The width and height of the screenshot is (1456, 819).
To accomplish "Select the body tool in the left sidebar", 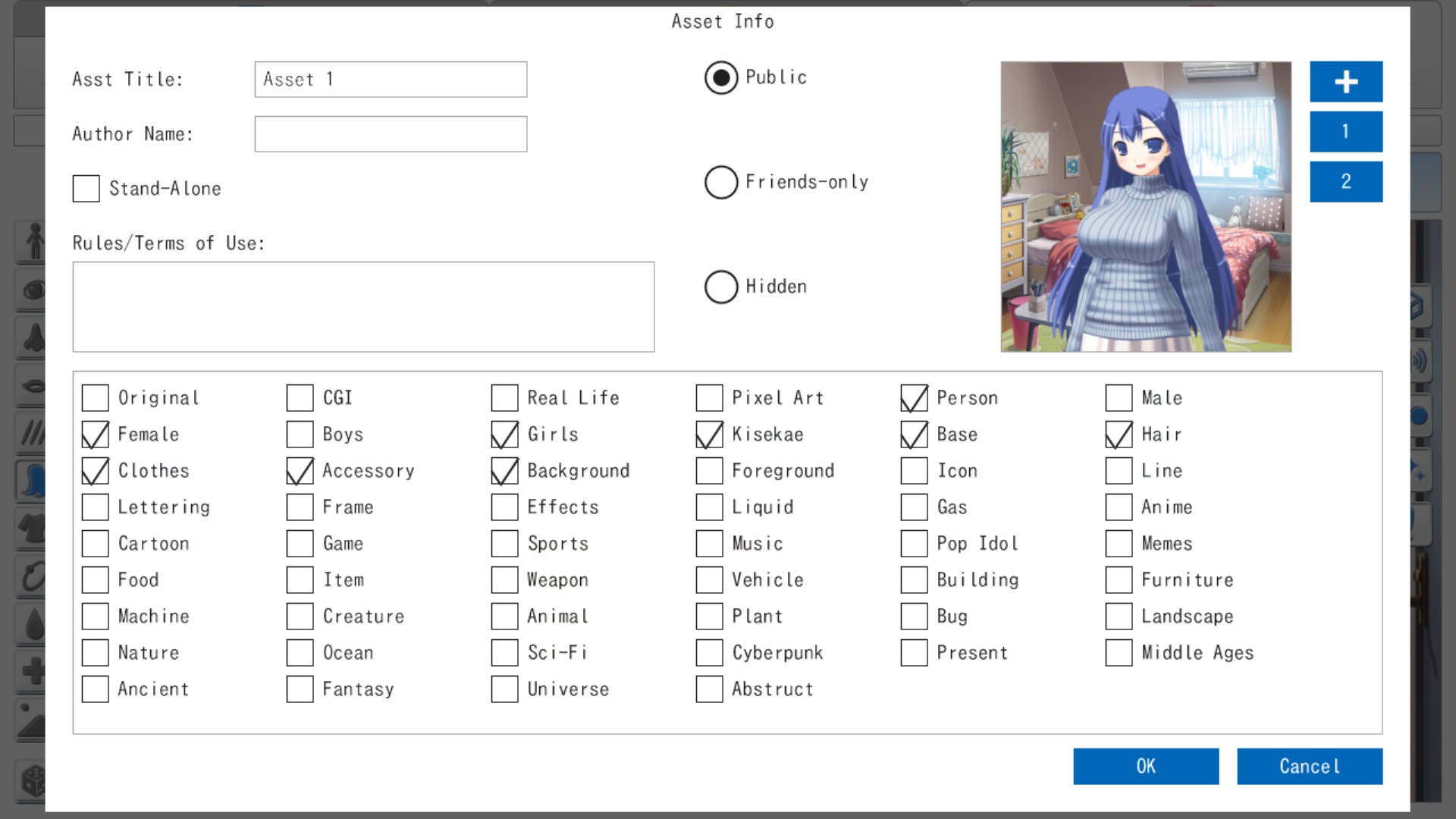I will coord(34,241).
